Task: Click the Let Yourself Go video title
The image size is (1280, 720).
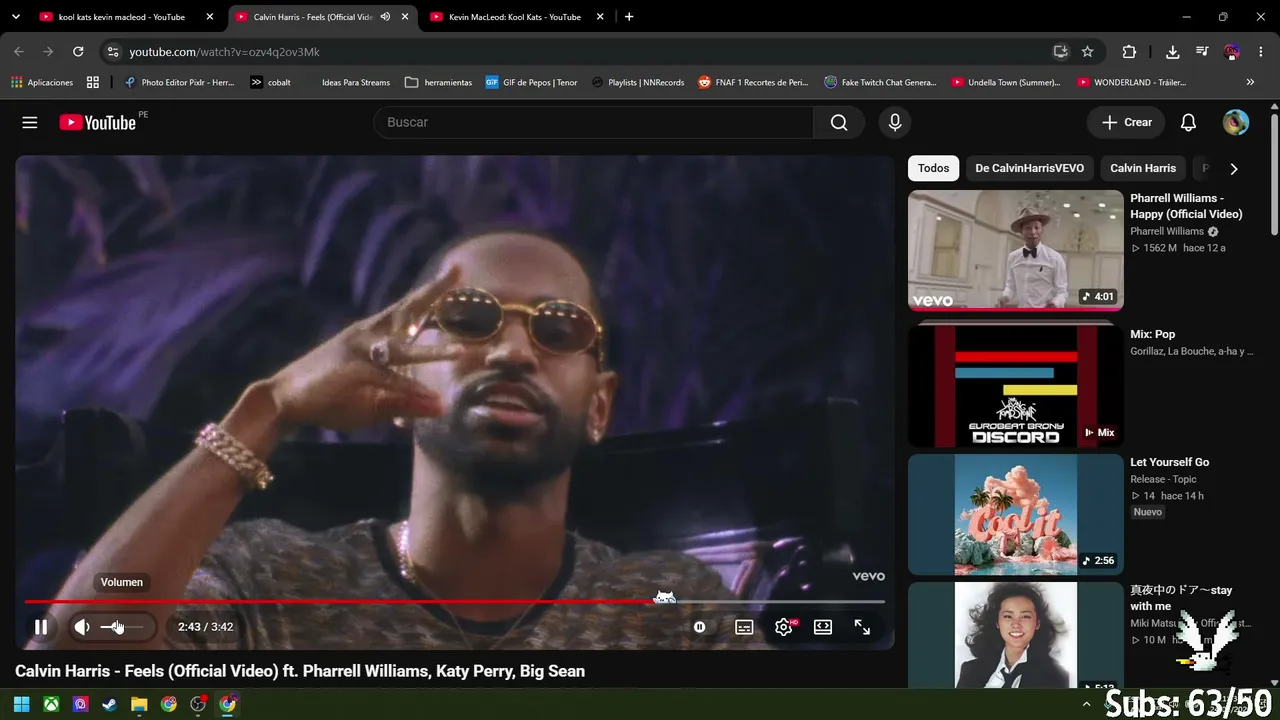Action: pos(1170,462)
